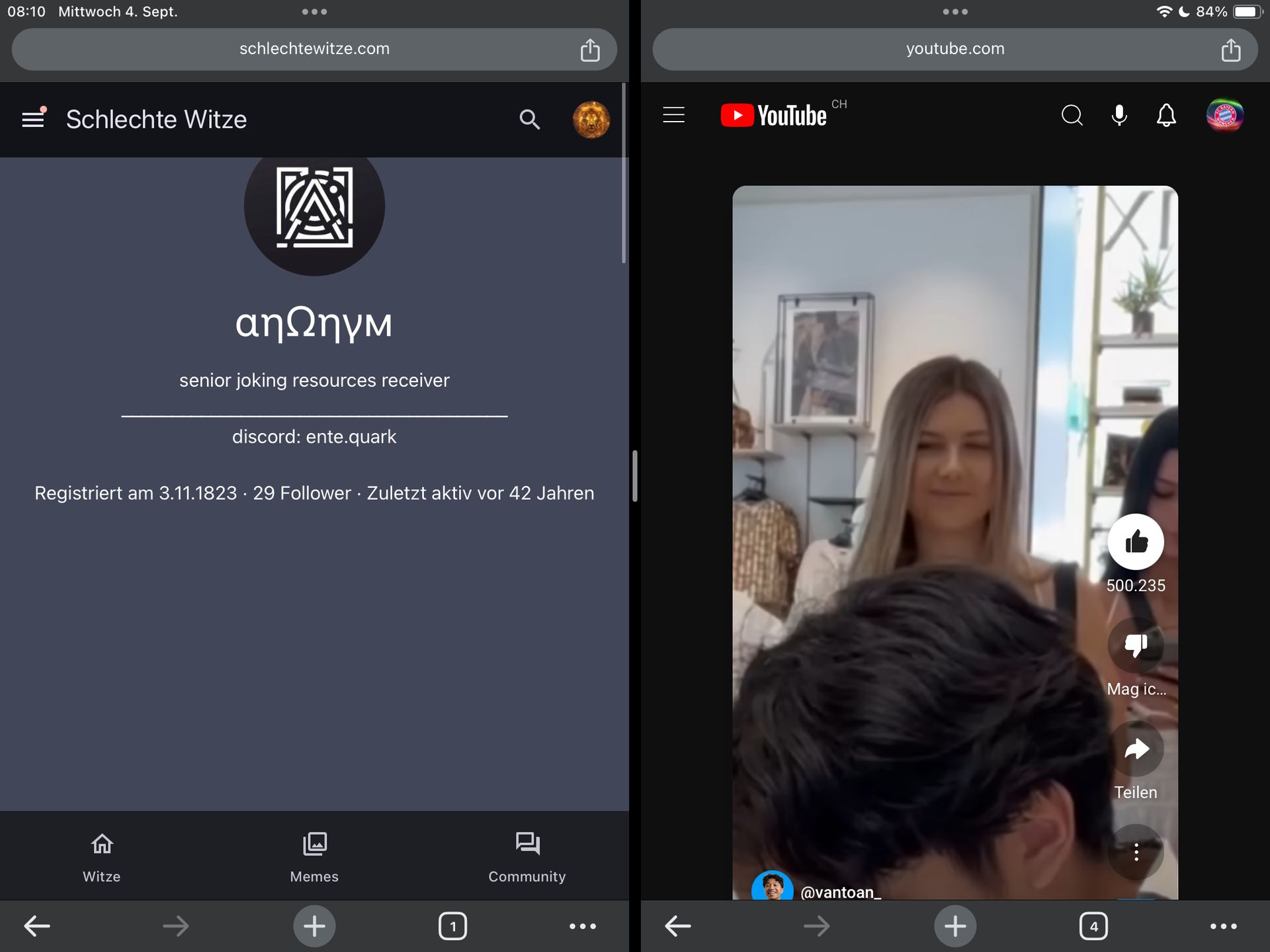Open left browser's three-dot menu
The width and height of the screenshot is (1270, 952).
tap(582, 926)
